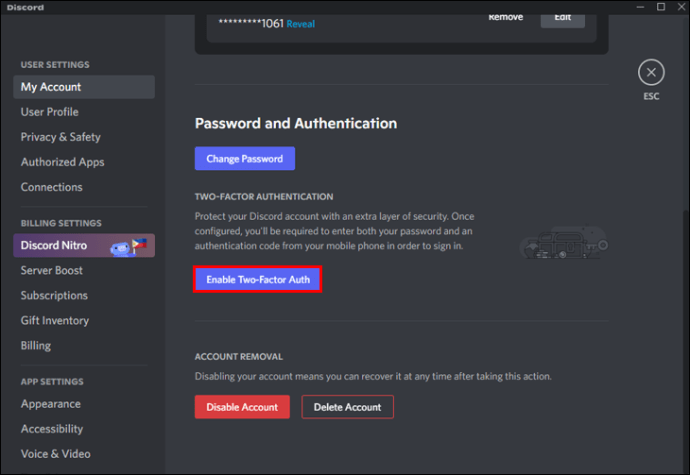The image size is (690, 475).
Task: Enable Two-Factor Auth
Action: (258, 280)
